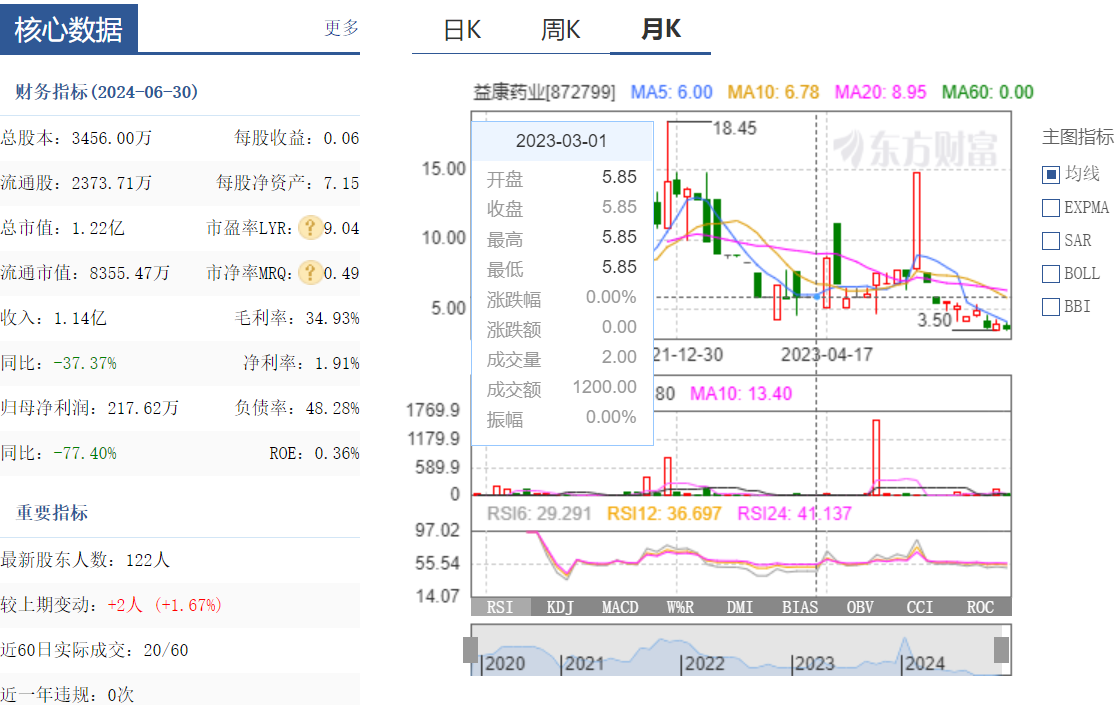The width and height of the screenshot is (1117, 705).
Task: Click the MA20: 8.95 legend value
Action: [x=880, y=93]
